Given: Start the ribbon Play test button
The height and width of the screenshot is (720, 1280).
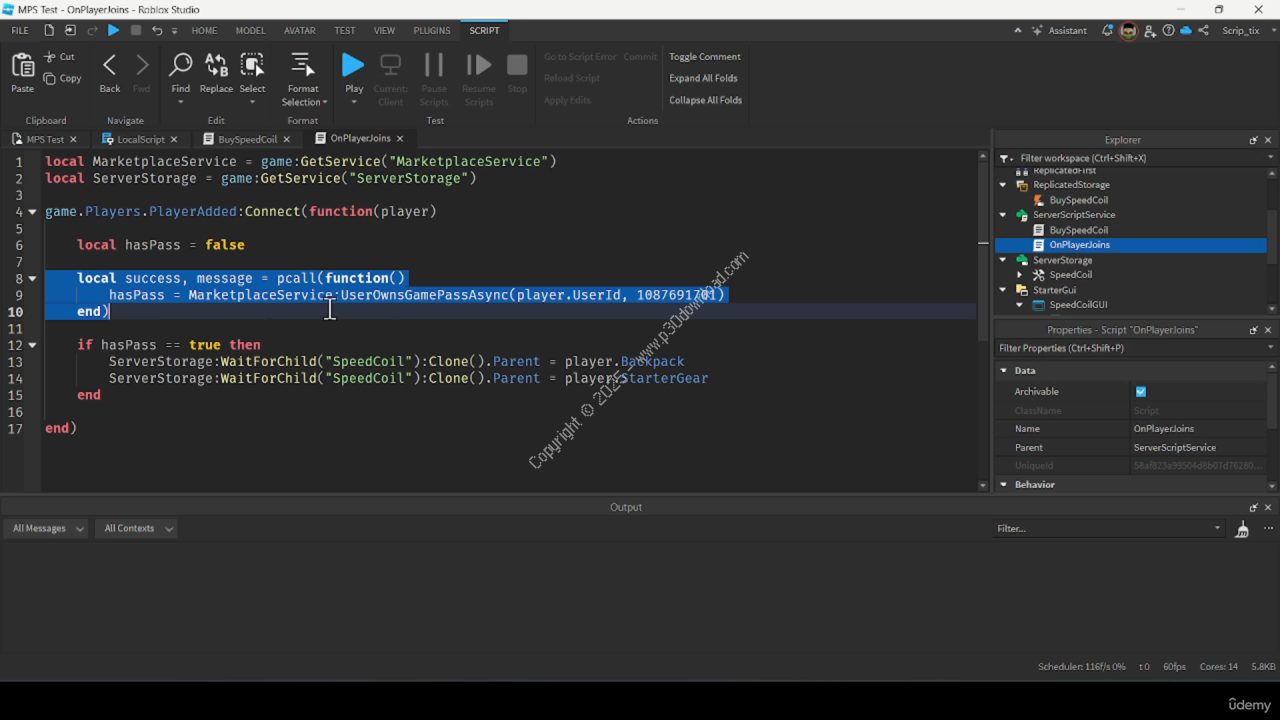Looking at the screenshot, I should (x=353, y=66).
